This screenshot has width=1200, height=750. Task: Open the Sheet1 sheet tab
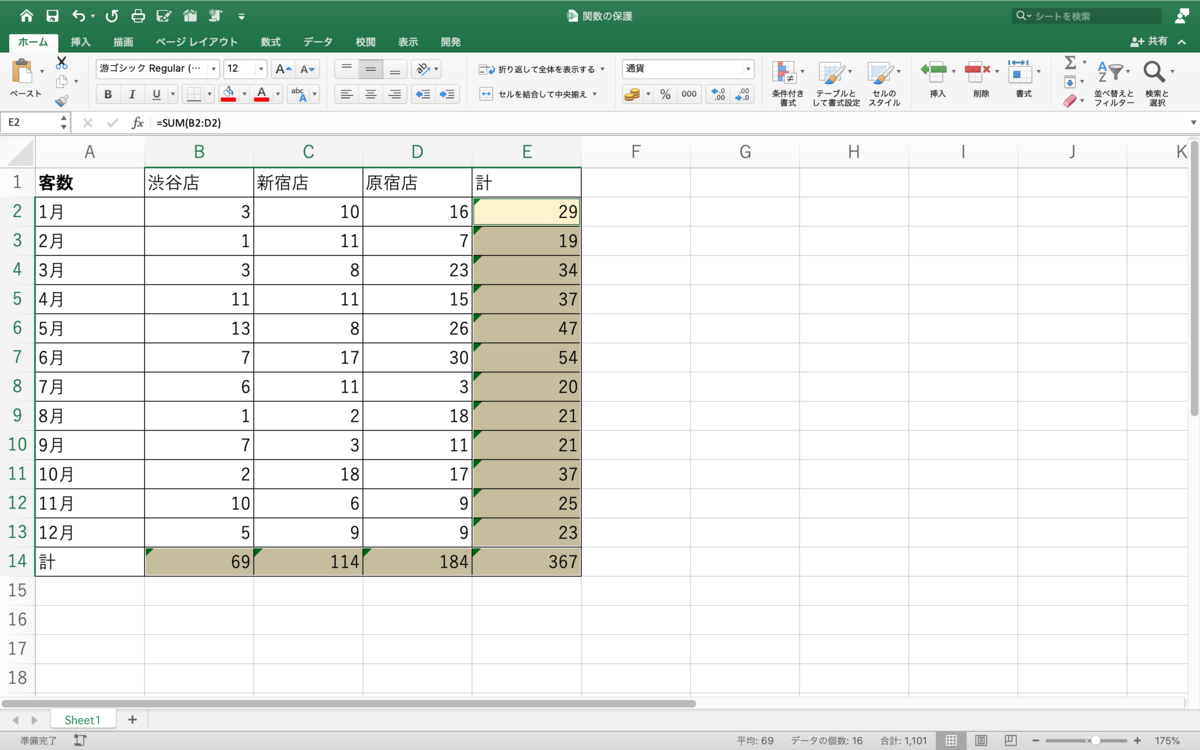pyautogui.click(x=82, y=720)
